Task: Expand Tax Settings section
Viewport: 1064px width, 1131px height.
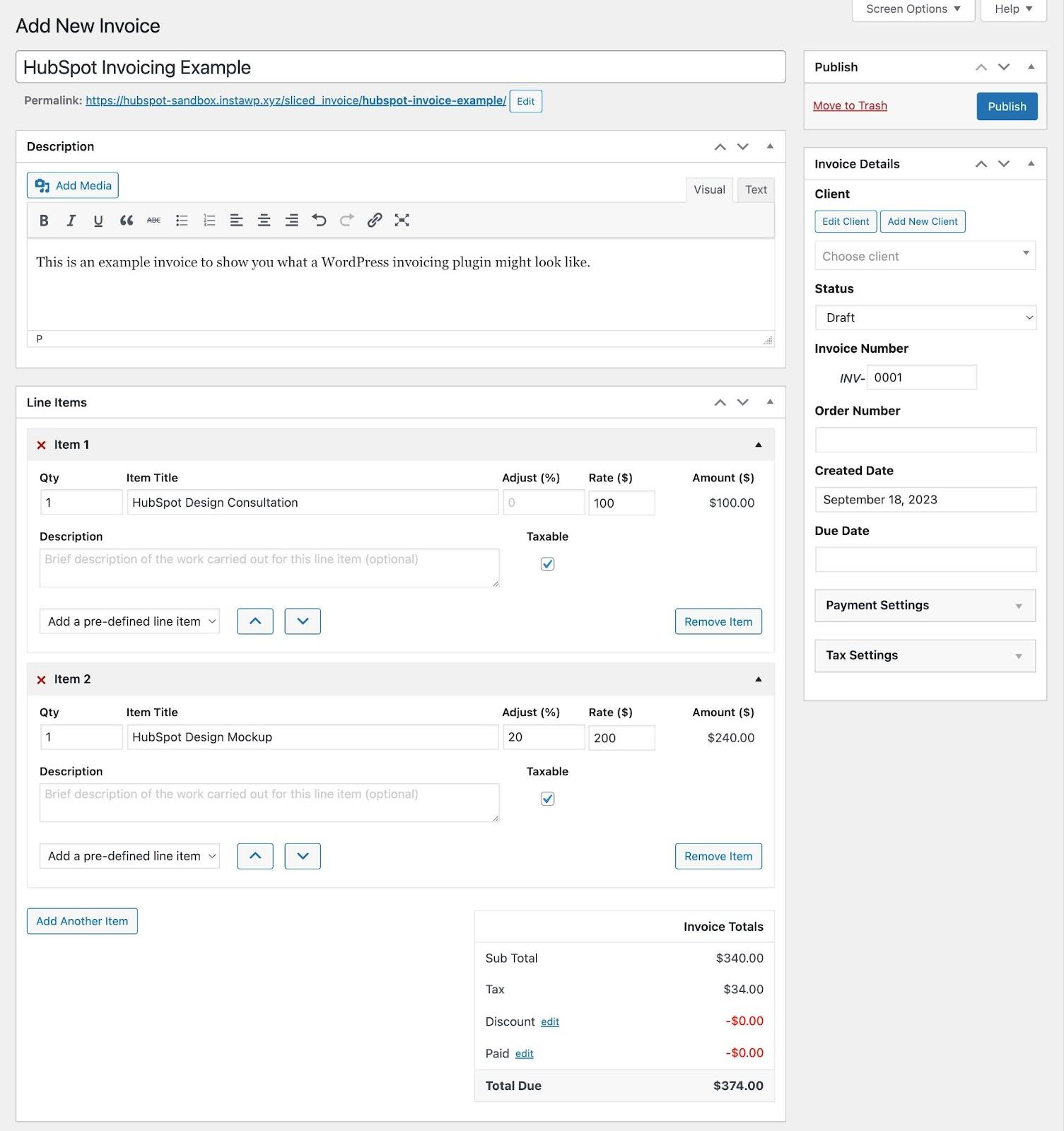Action: point(925,656)
